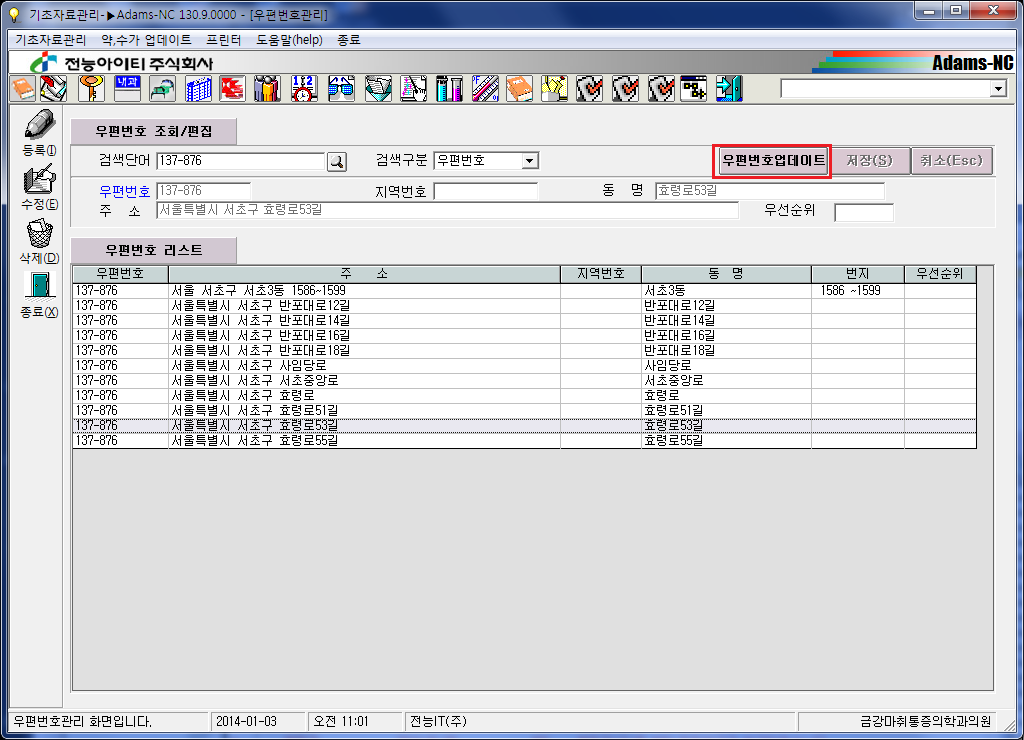Click the 삭제(D) trash bin icon
This screenshot has width=1024, height=740.
click(39, 242)
